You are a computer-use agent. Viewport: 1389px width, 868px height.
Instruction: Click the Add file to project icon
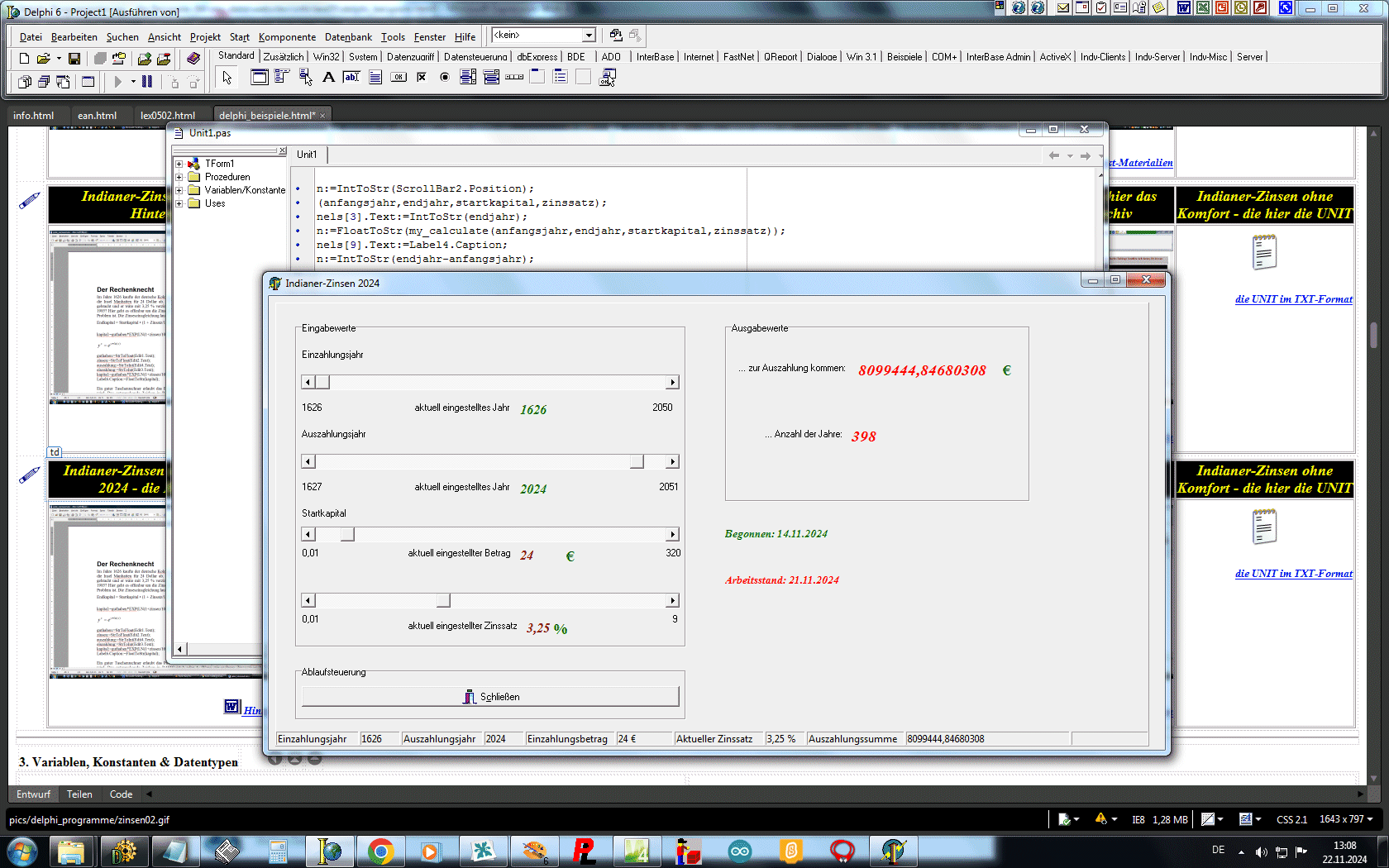coord(145,59)
